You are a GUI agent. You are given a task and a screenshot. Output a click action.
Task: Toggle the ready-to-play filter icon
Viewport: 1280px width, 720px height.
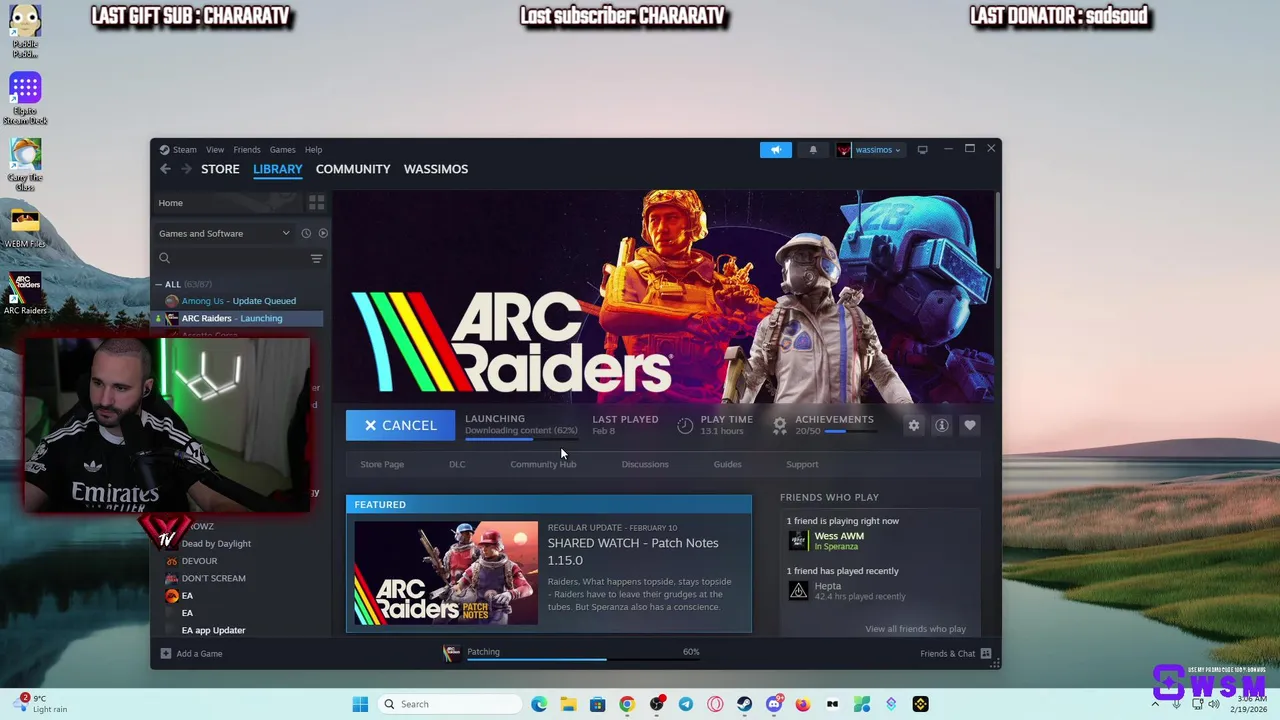point(322,233)
